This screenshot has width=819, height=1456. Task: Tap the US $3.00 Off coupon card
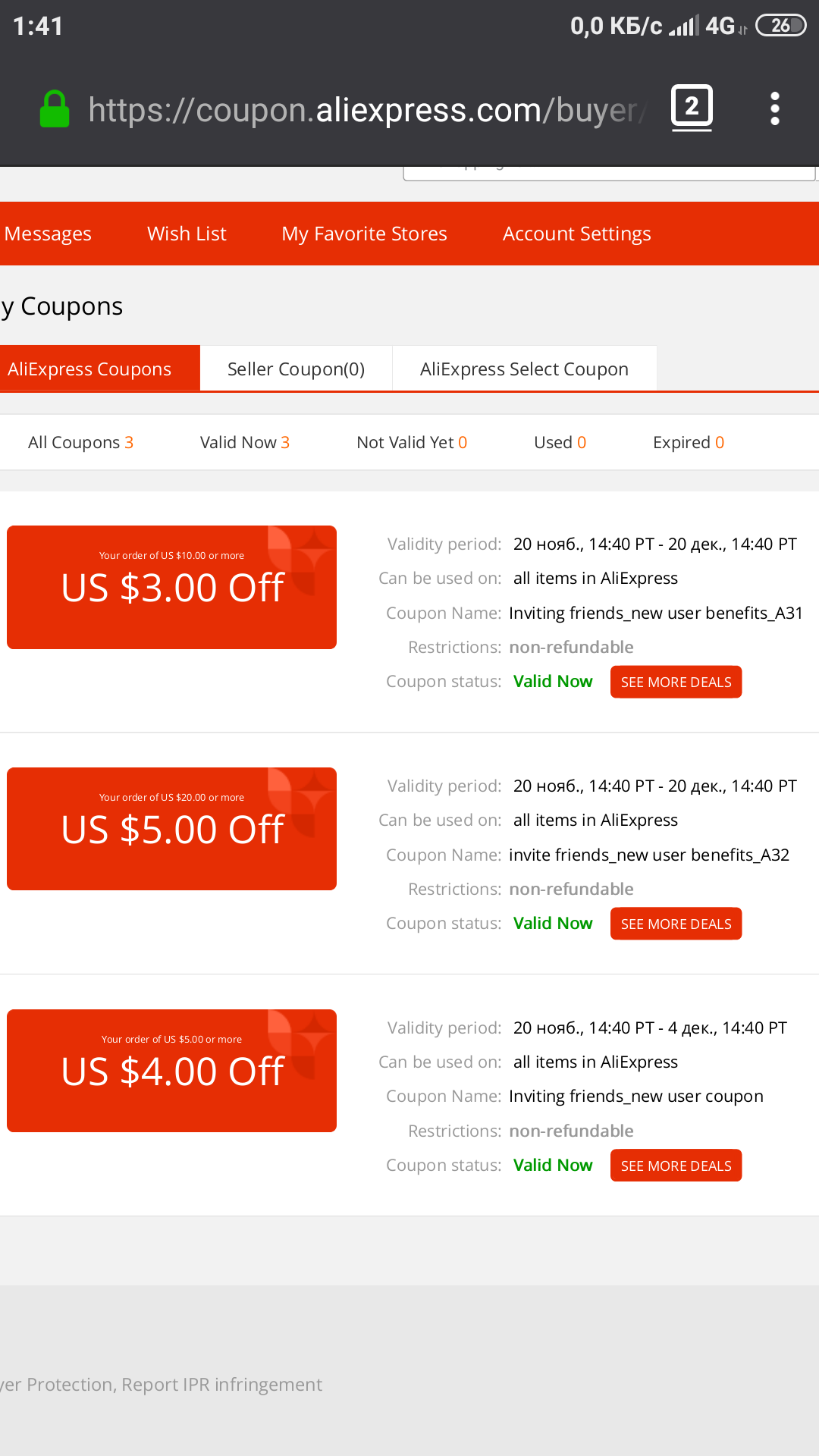coord(171,587)
